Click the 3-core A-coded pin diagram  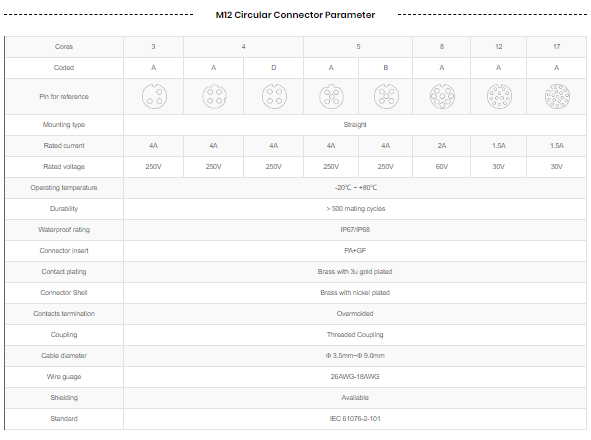154,97
